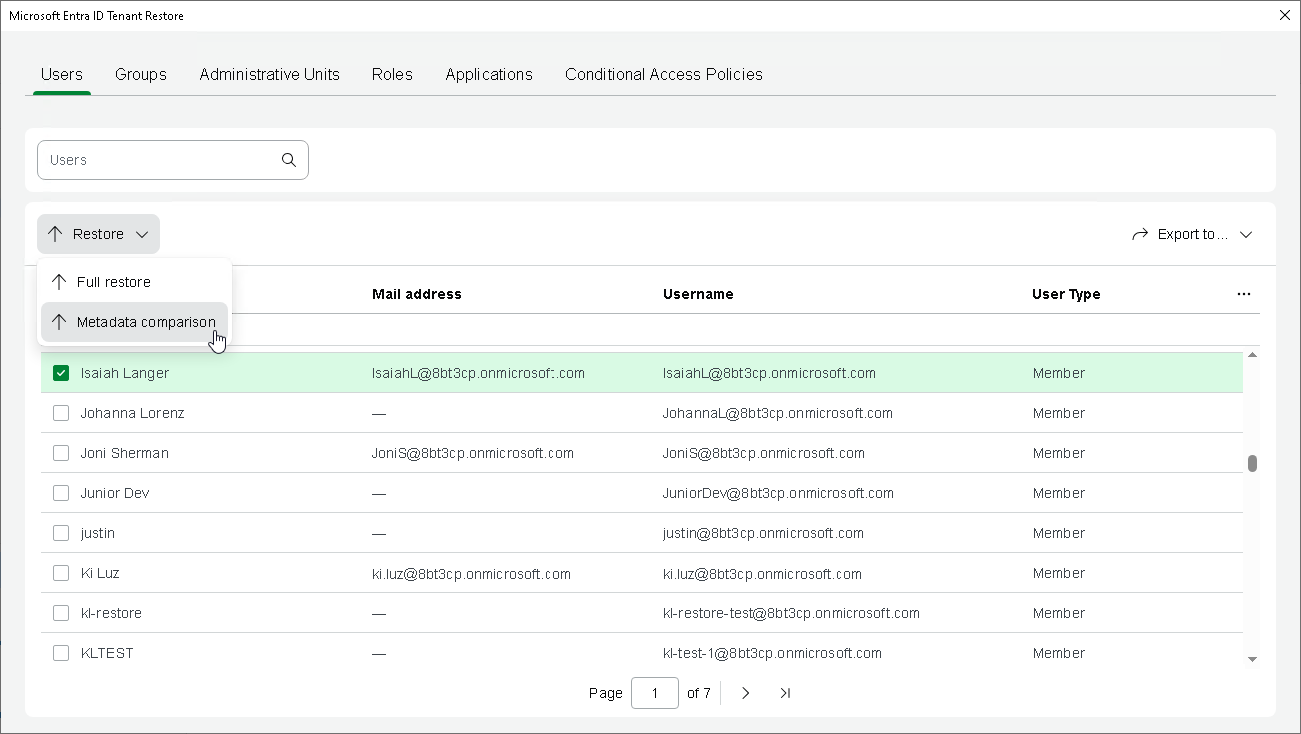This screenshot has height=734, width=1301.
Task: Choose Metadata comparison from Restore menu
Action: [x=146, y=322]
